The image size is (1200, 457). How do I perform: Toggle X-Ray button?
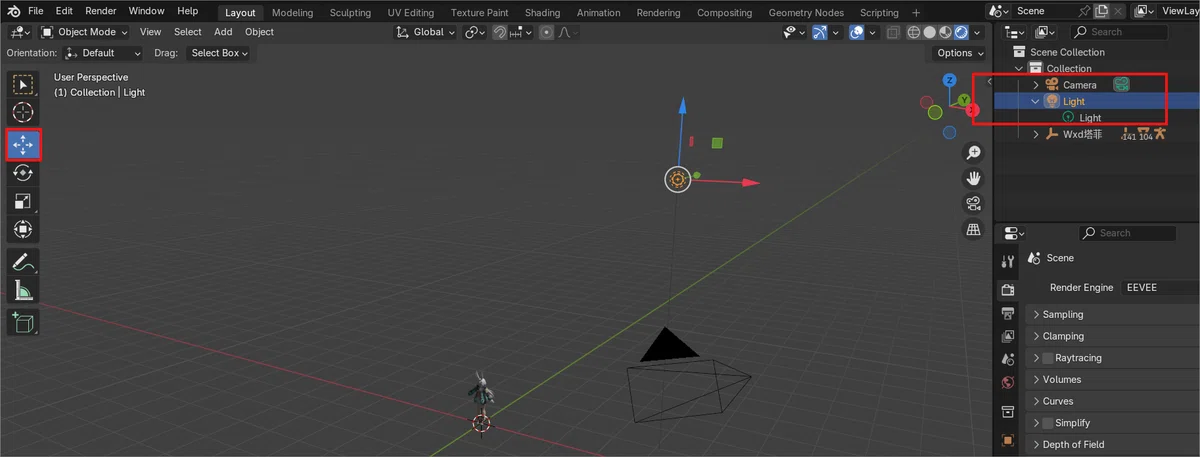click(891, 32)
